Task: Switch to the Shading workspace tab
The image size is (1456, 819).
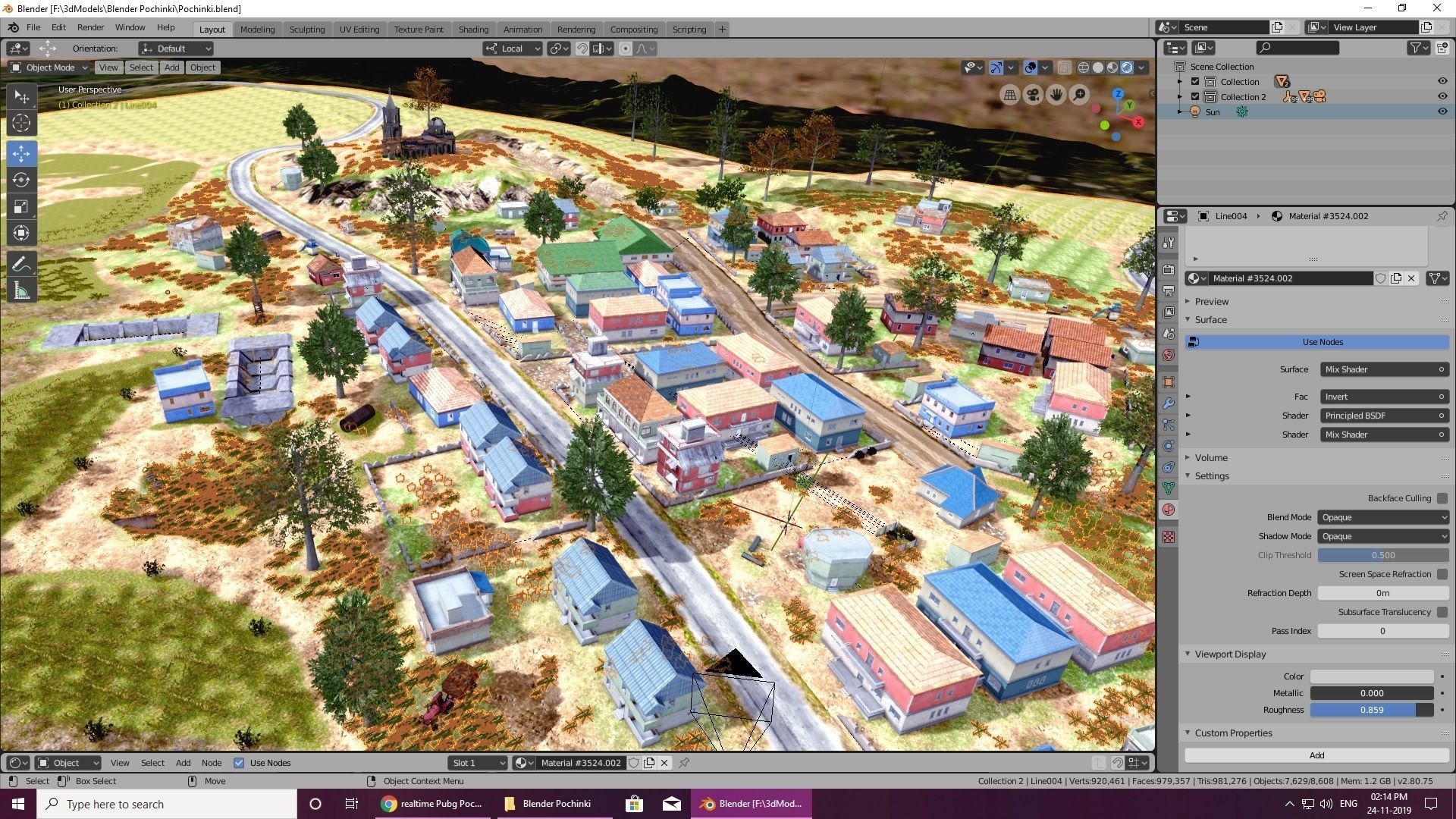Action: point(473,30)
